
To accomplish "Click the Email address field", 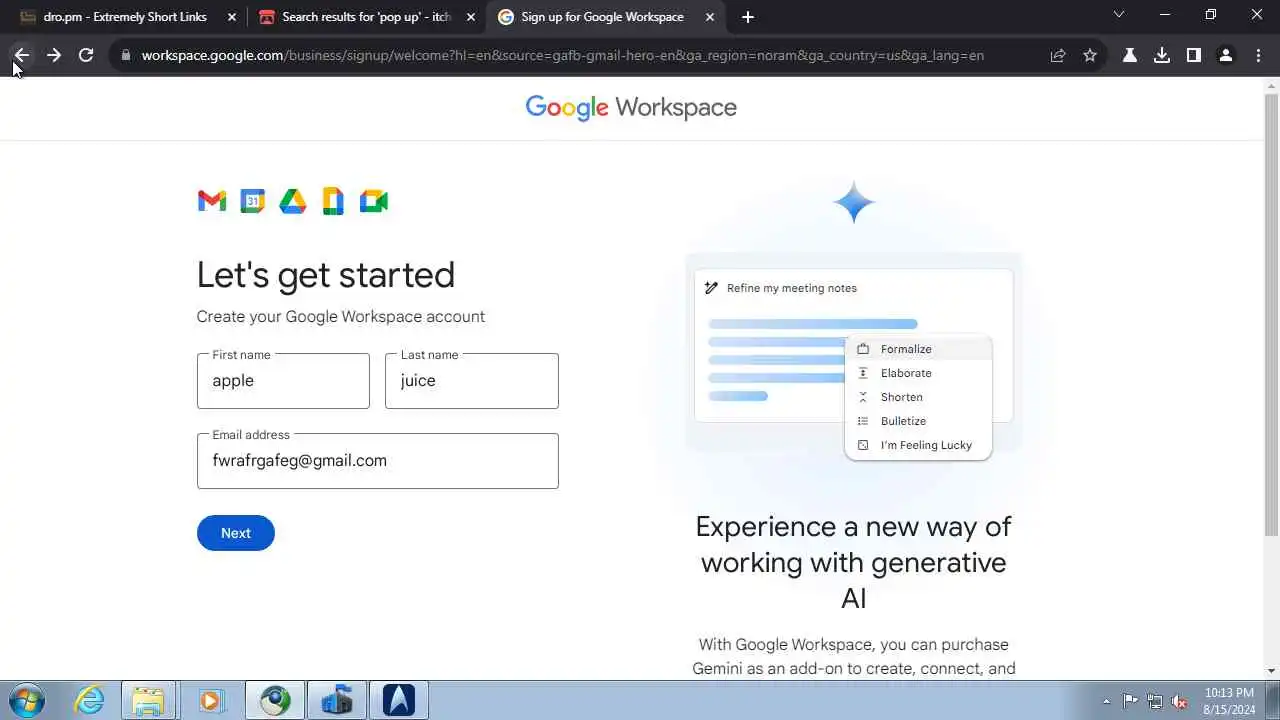I will click(378, 461).
